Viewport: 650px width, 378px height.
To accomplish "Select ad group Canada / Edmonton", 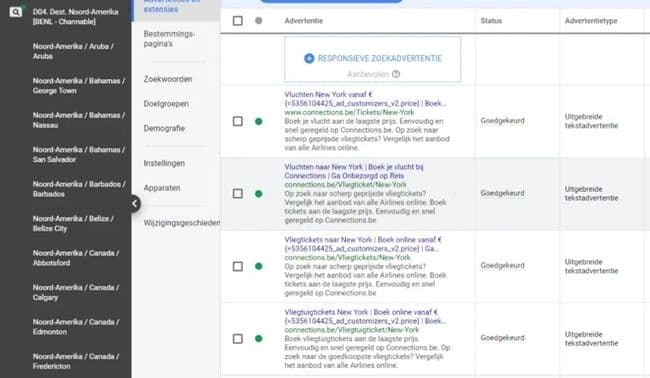I will [76, 326].
